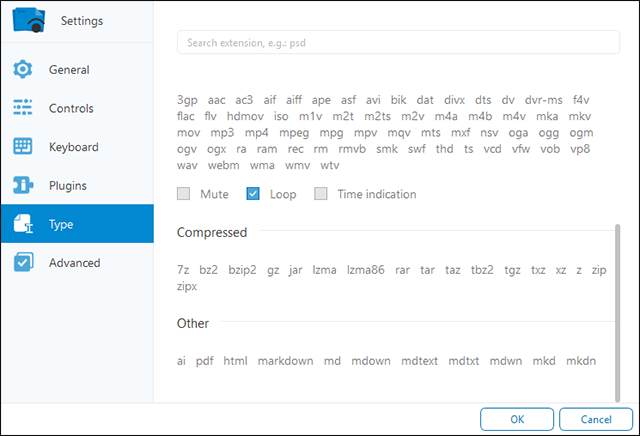Click the Type file icon
640x436 pixels.
click(23, 224)
